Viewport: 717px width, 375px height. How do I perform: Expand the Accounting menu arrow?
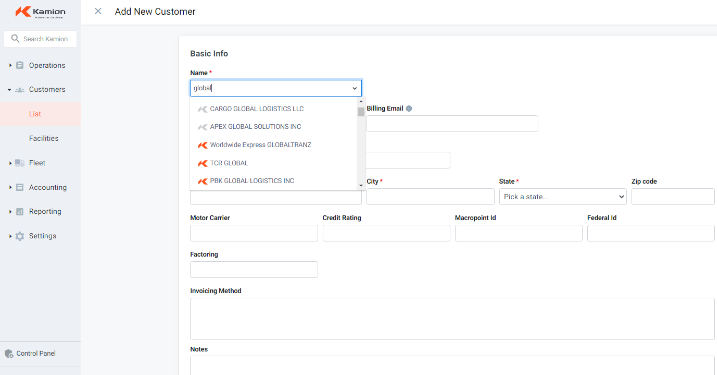tap(10, 187)
